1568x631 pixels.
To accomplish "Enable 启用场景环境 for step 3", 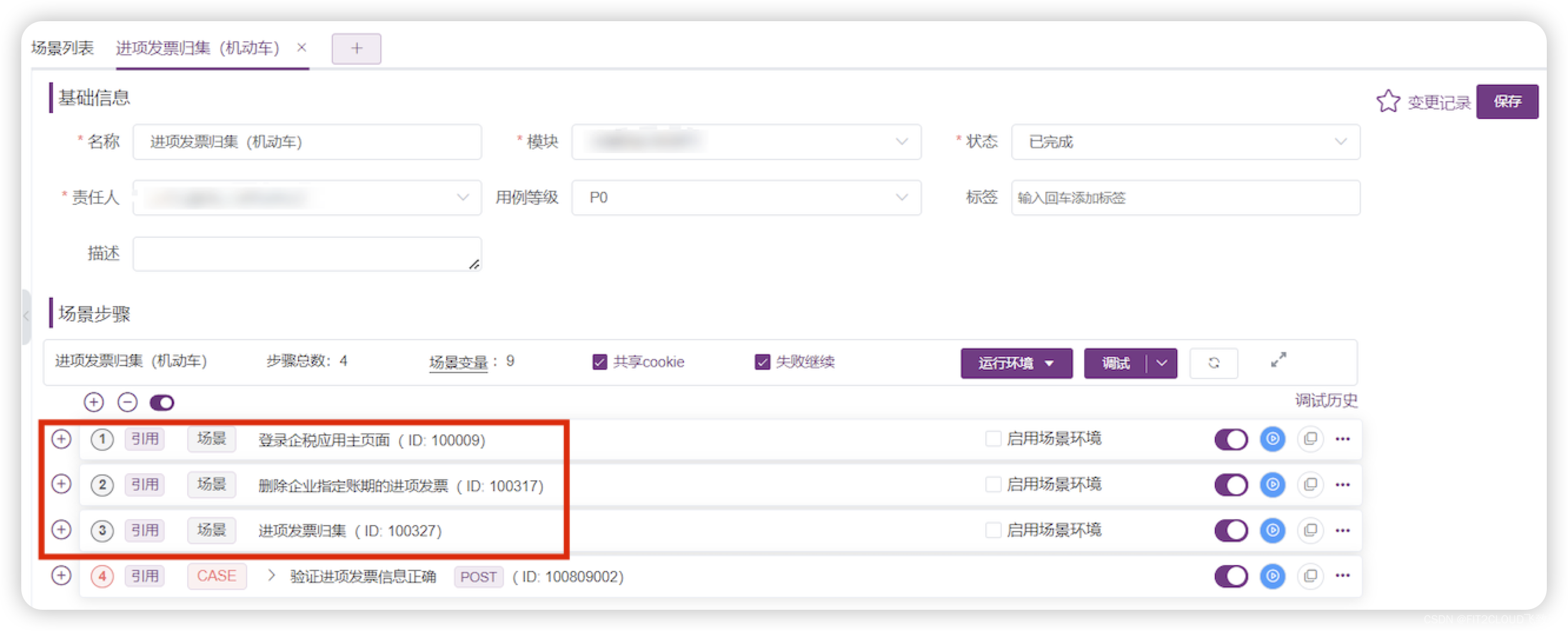I will pos(992,530).
